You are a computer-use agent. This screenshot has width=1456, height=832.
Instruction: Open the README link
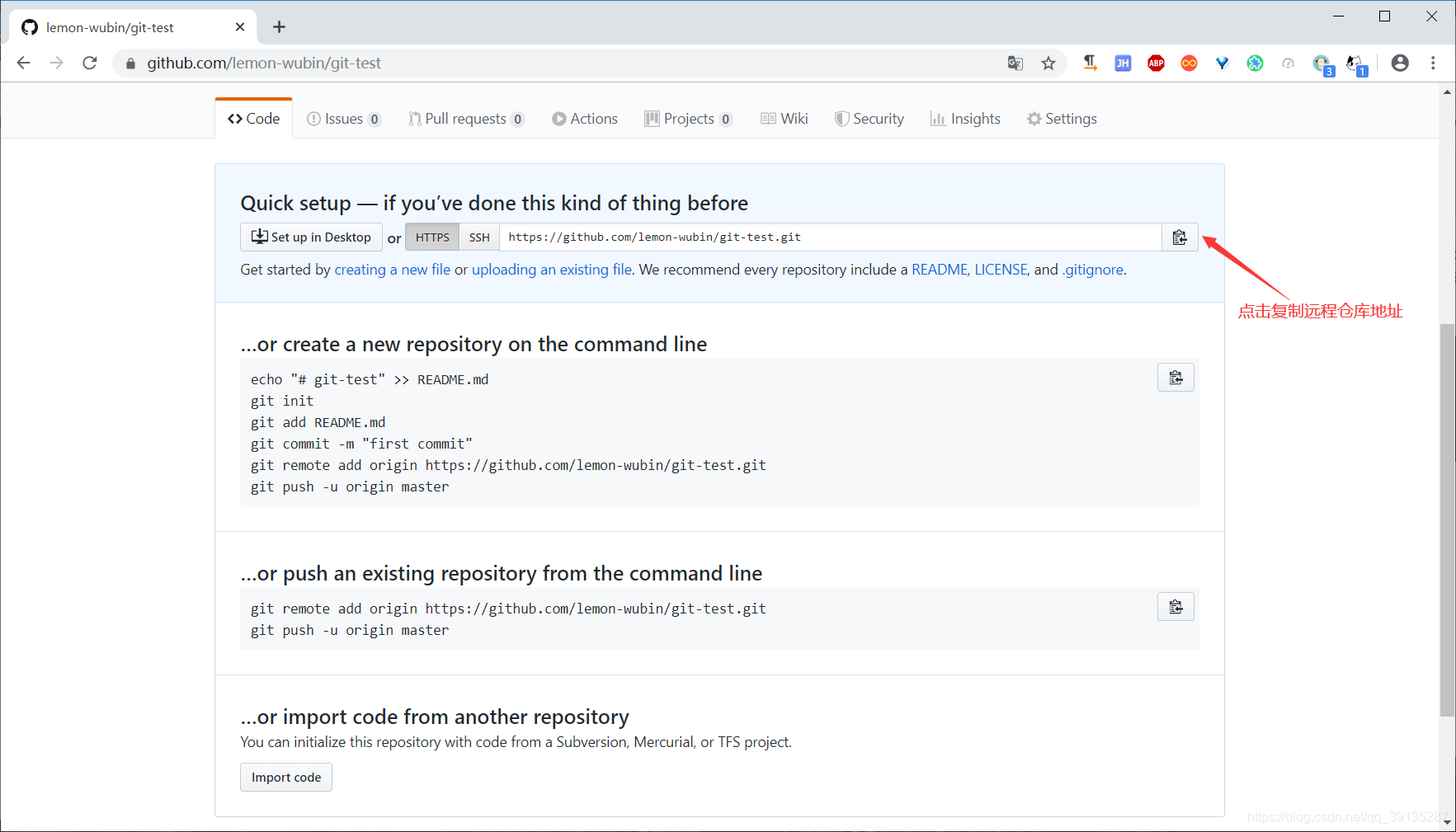[x=940, y=270]
